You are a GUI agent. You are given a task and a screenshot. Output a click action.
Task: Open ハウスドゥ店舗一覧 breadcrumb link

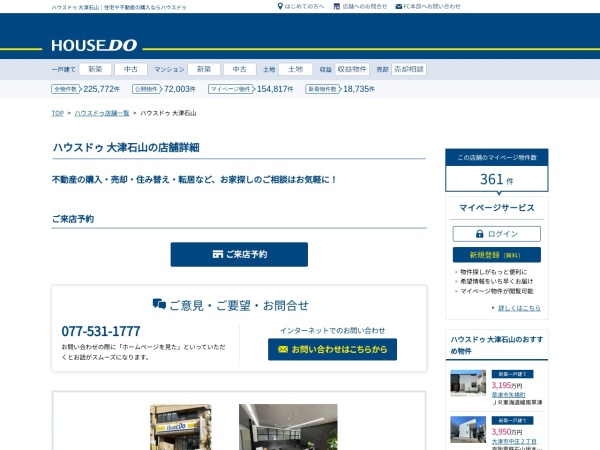tap(102, 113)
